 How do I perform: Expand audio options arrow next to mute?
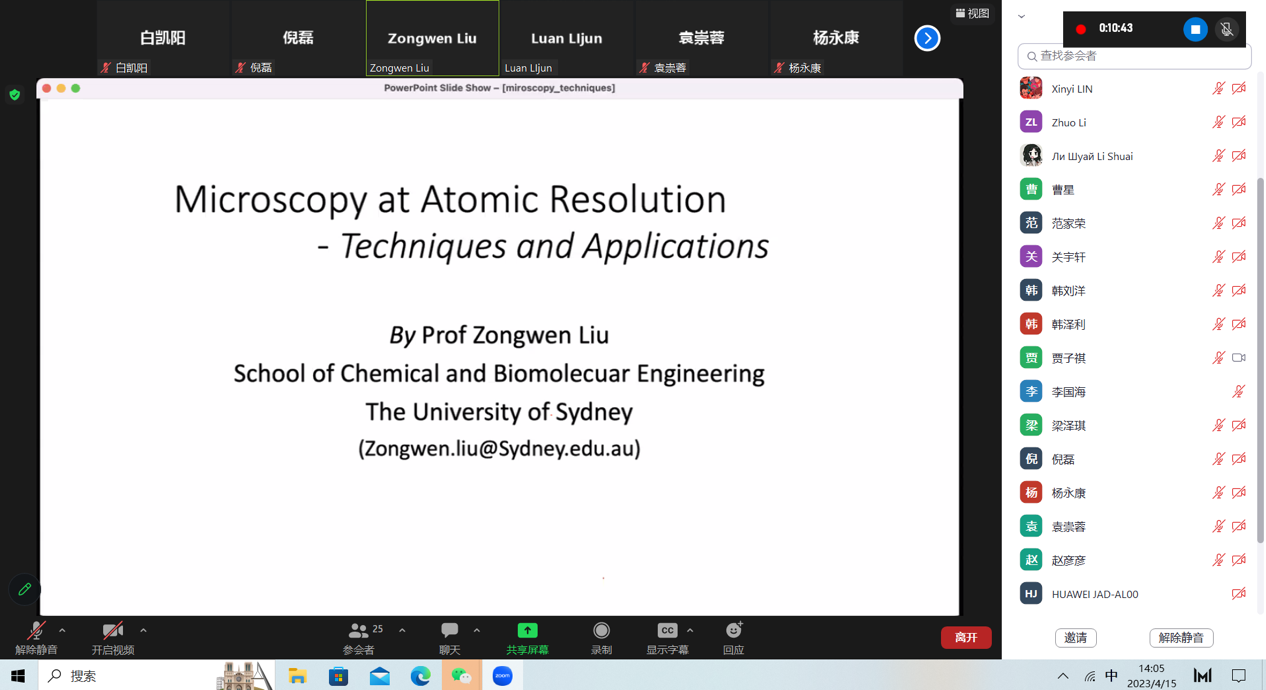pos(62,631)
